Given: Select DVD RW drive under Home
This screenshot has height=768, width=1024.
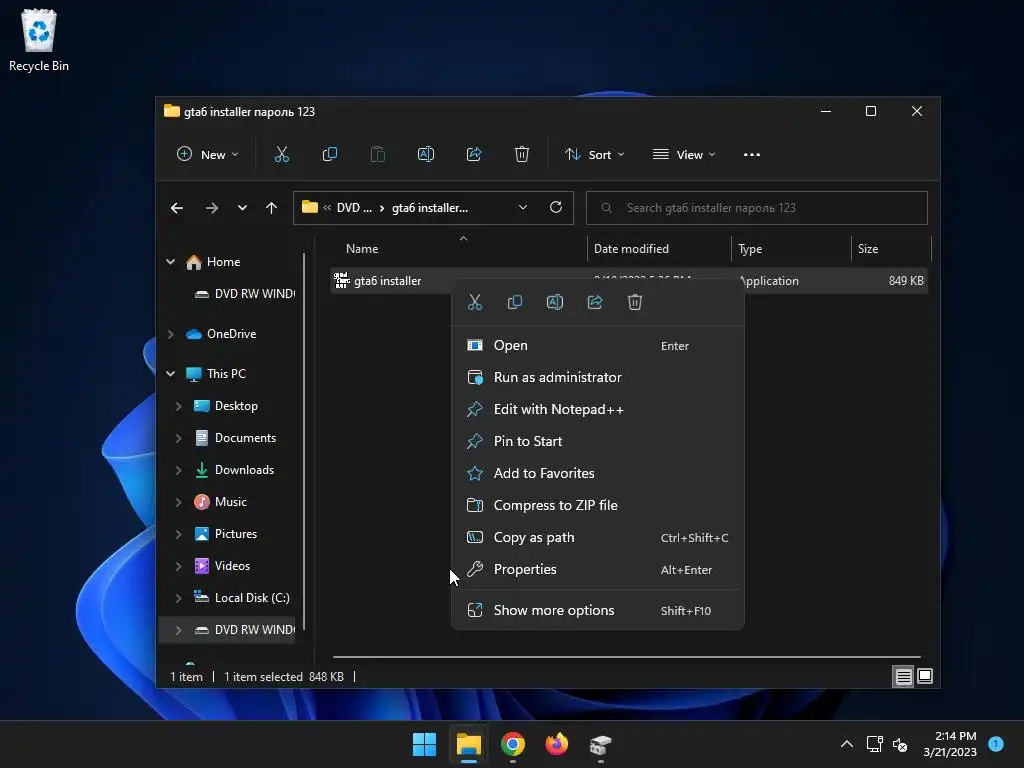Looking at the screenshot, I should [x=244, y=294].
